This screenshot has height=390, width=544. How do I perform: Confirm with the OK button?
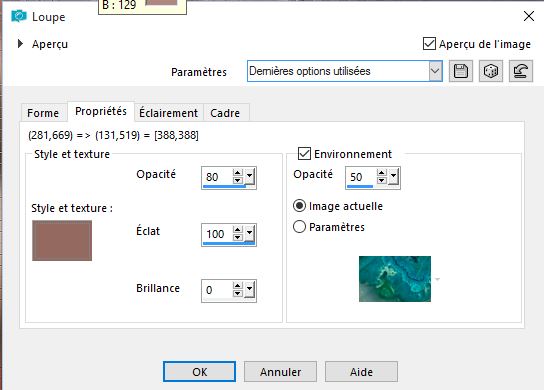coord(199,372)
